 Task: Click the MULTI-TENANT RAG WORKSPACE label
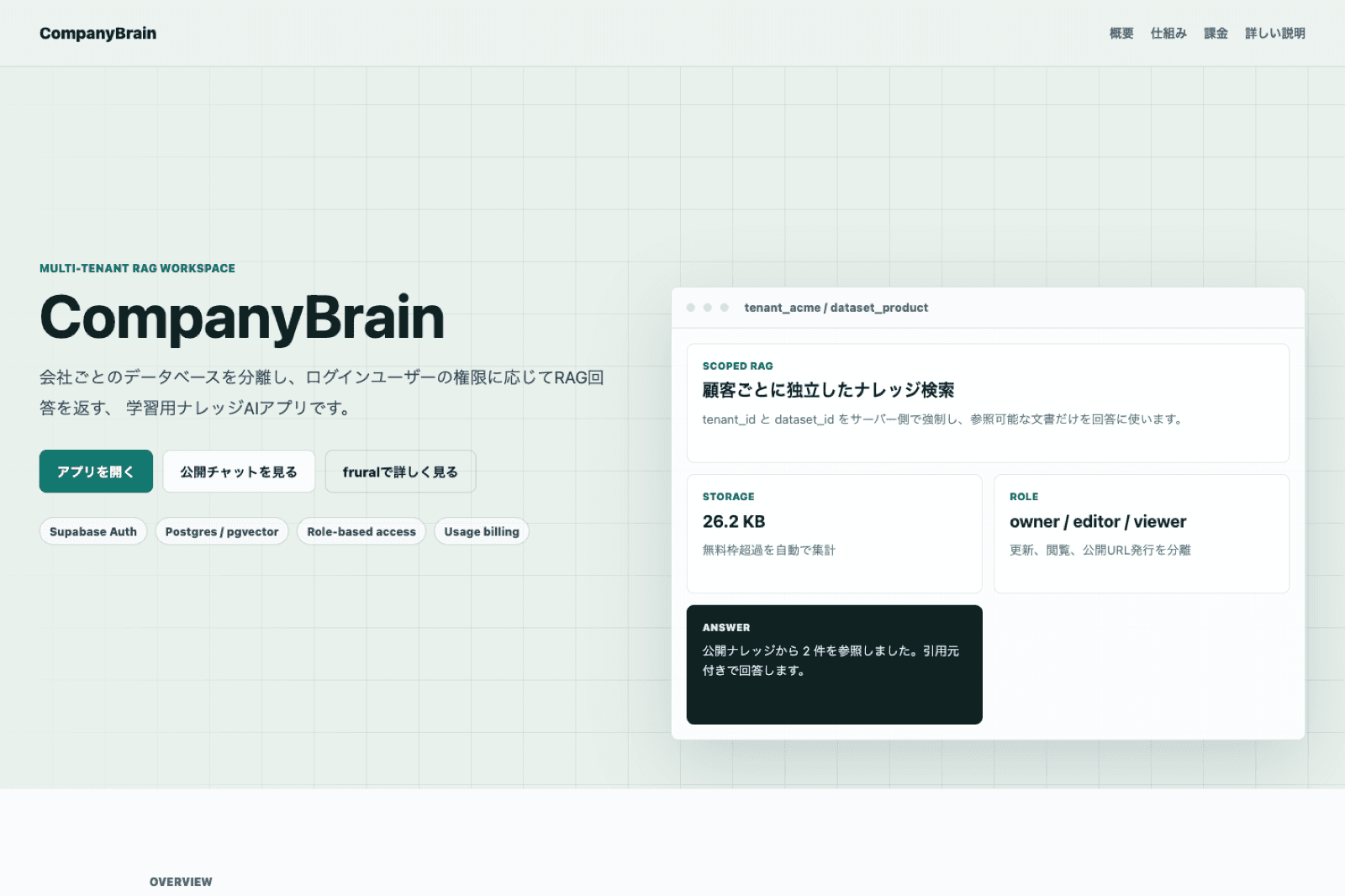137,268
